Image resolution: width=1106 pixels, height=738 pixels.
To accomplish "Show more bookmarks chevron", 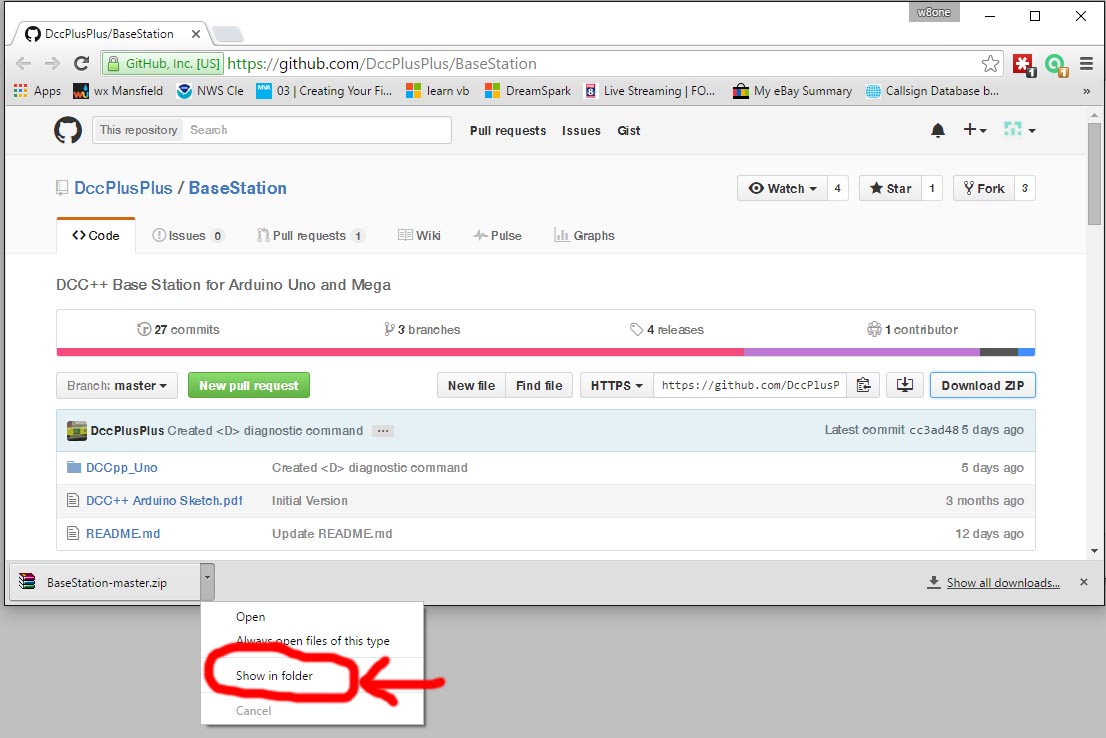I will [x=1086, y=91].
